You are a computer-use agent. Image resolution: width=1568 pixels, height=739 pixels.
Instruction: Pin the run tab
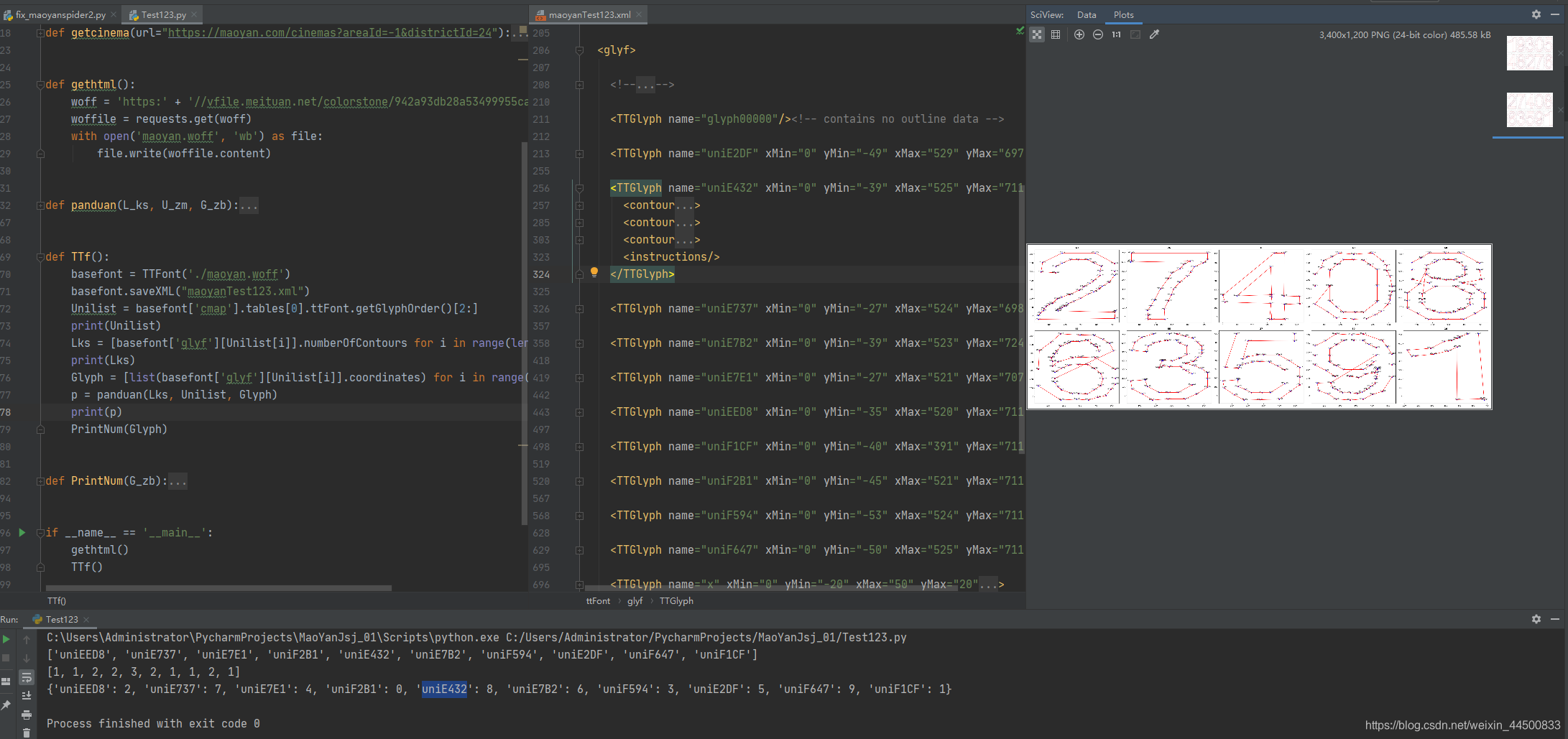tap(6, 705)
